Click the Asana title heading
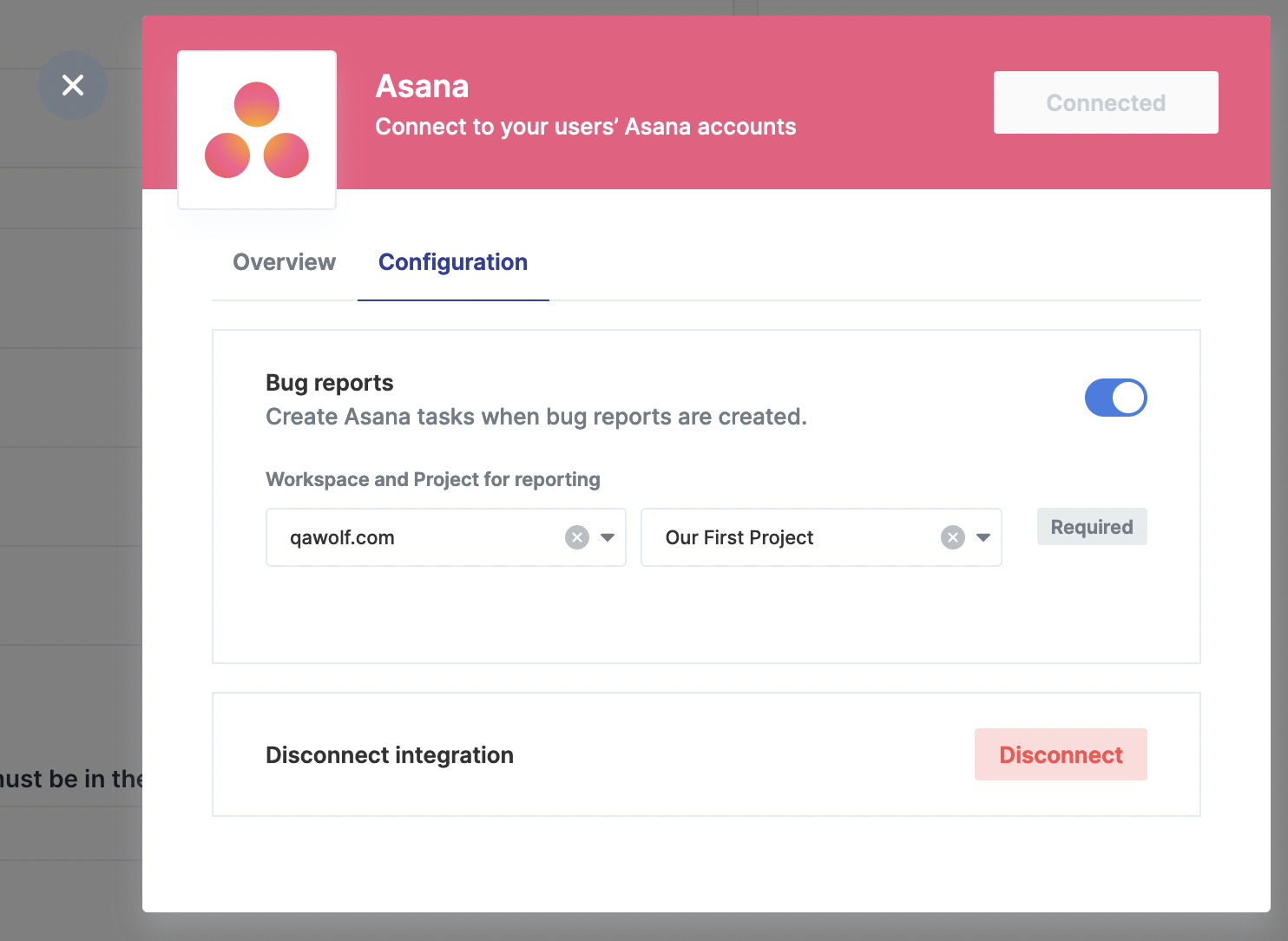This screenshot has width=1288, height=941. pyautogui.click(x=422, y=86)
